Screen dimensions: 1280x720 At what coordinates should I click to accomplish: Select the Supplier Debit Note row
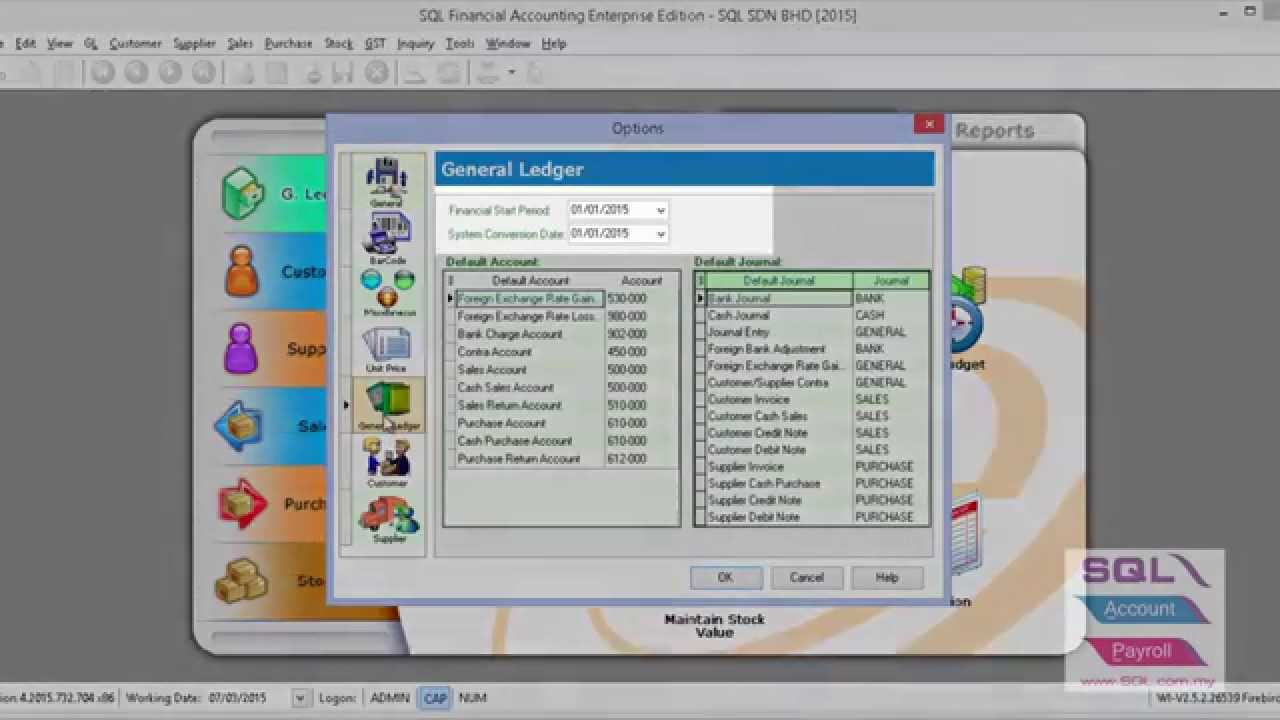click(x=812, y=517)
